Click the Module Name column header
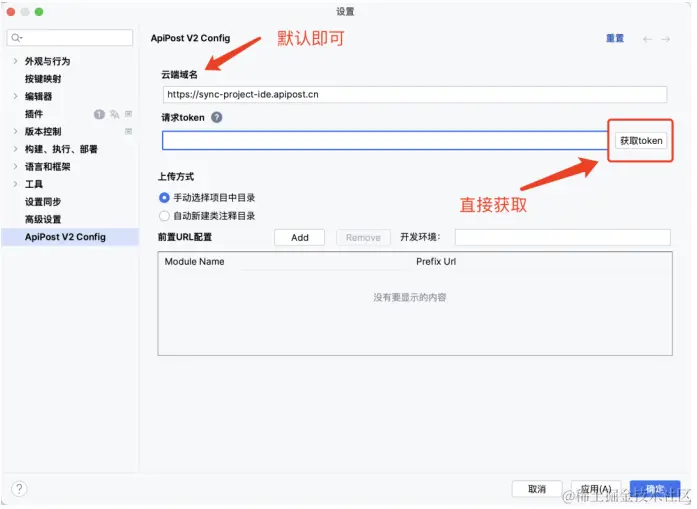697x509 pixels. (196, 263)
